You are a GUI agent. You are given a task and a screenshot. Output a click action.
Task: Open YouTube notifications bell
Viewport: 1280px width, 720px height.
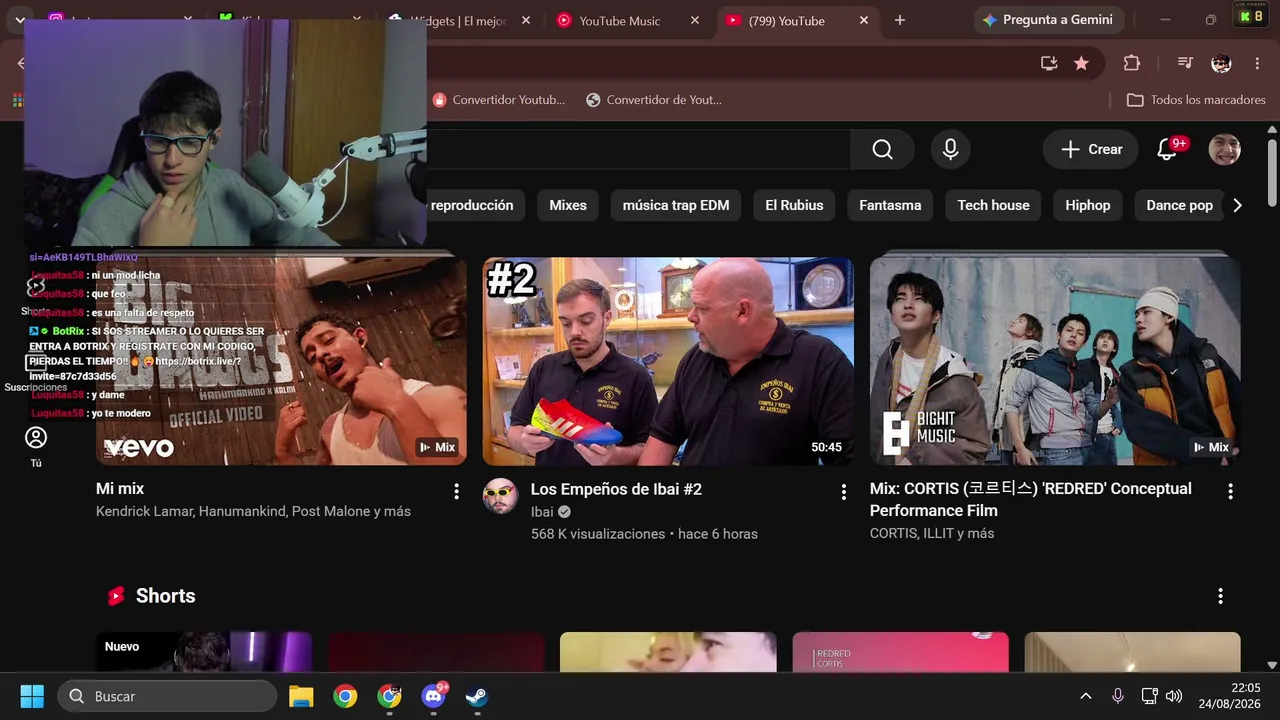click(x=1167, y=149)
